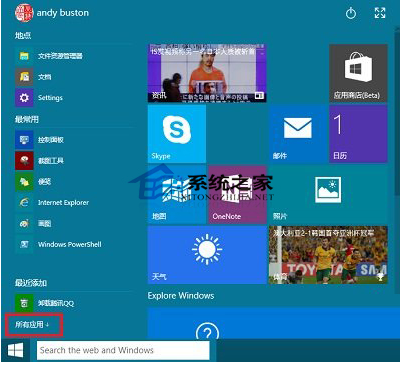The width and height of the screenshot is (400, 366).
Task: Launch the Control Panel icon
Action: [24, 140]
